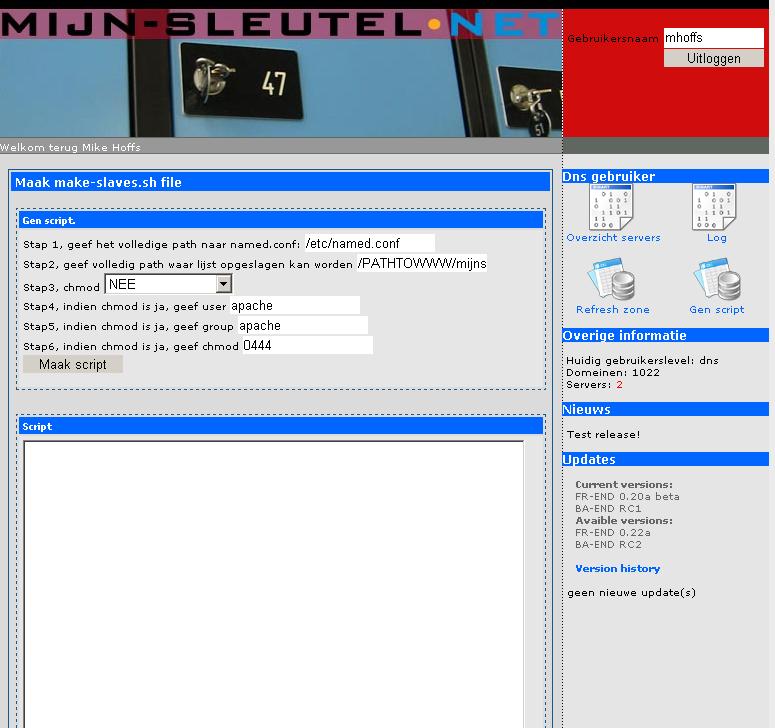The width and height of the screenshot is (775, 728).
Task: Click the Maak script button
Action: pyautogui.click(x=73, y=365)
